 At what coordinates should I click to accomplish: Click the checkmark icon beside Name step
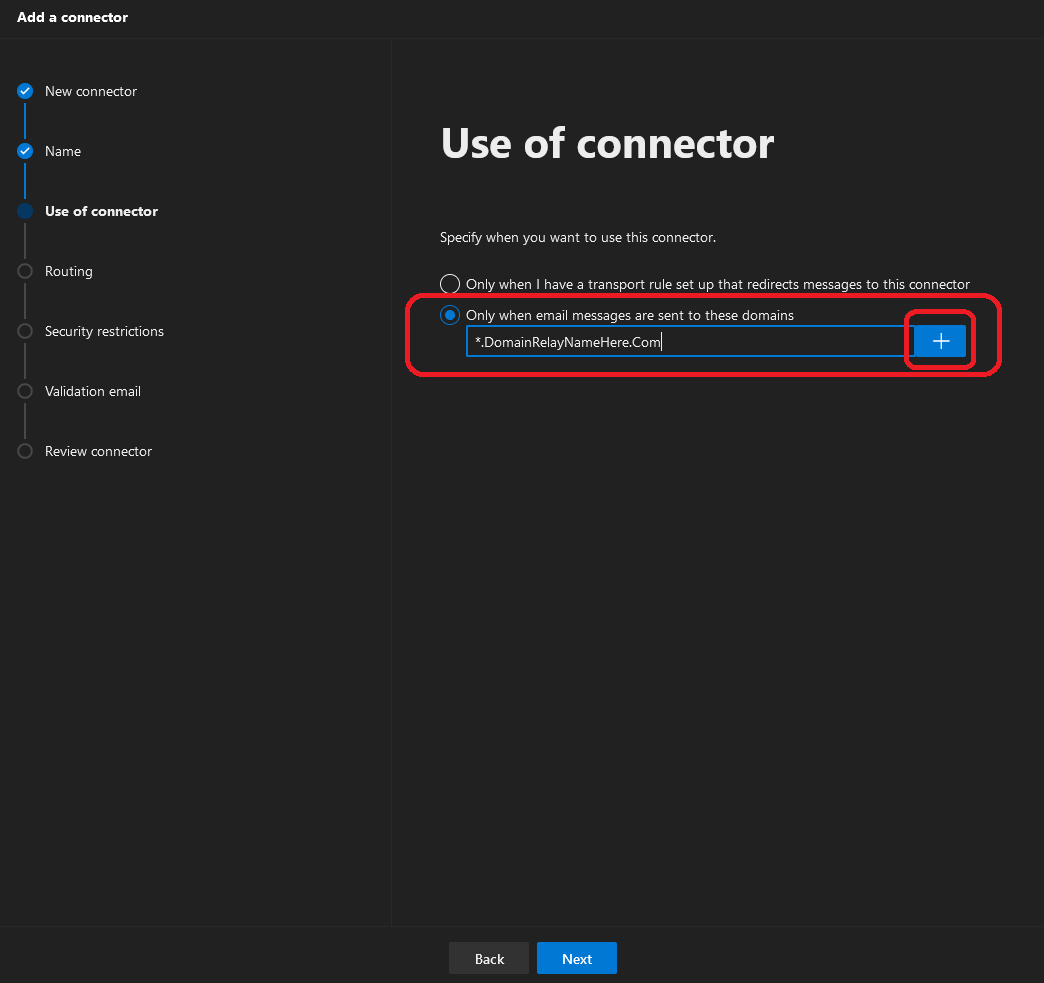(25, 151)
